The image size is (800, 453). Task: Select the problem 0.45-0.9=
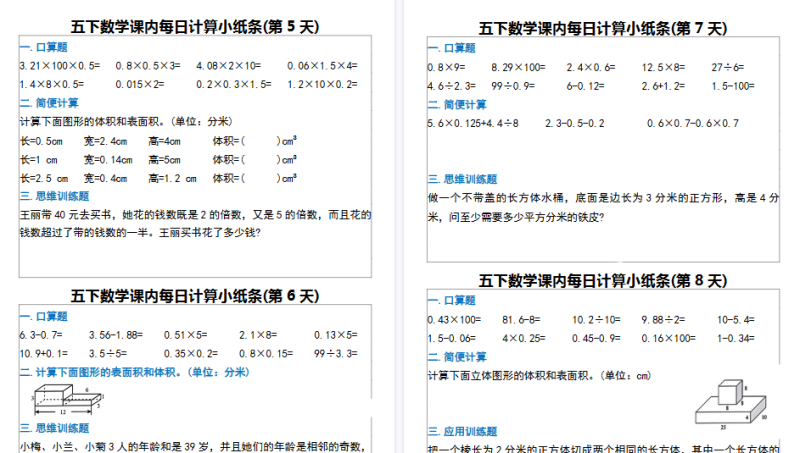click(596, 338)
